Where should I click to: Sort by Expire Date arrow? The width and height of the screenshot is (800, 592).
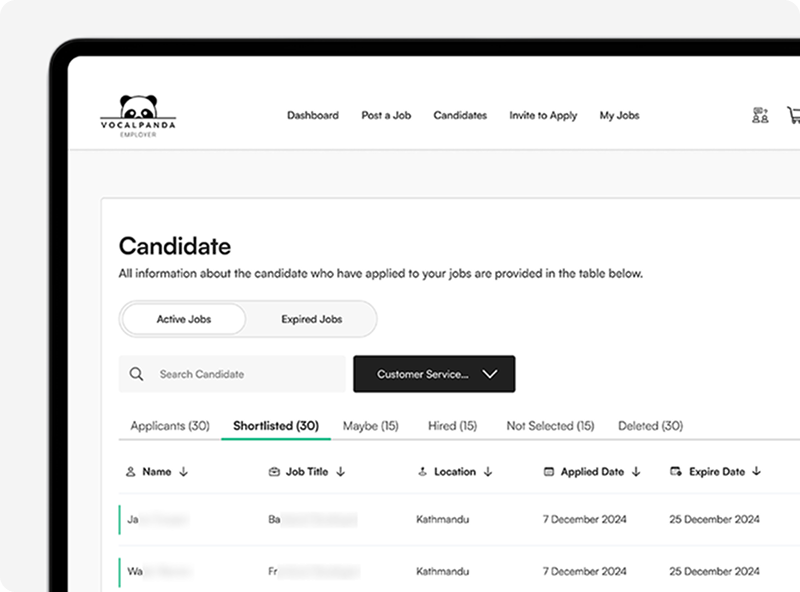click(757, 472)
